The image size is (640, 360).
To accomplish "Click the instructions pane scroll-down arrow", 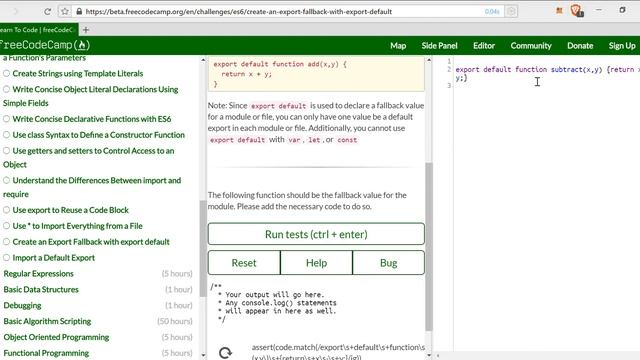I will tap(429, 355).
